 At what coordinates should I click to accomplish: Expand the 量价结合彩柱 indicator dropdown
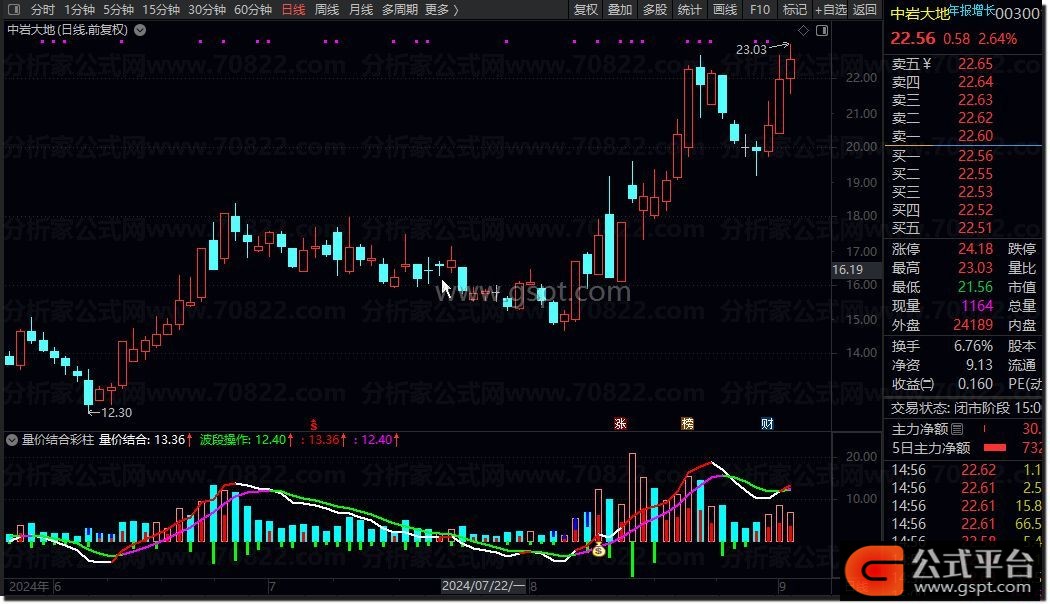[12, 440]
